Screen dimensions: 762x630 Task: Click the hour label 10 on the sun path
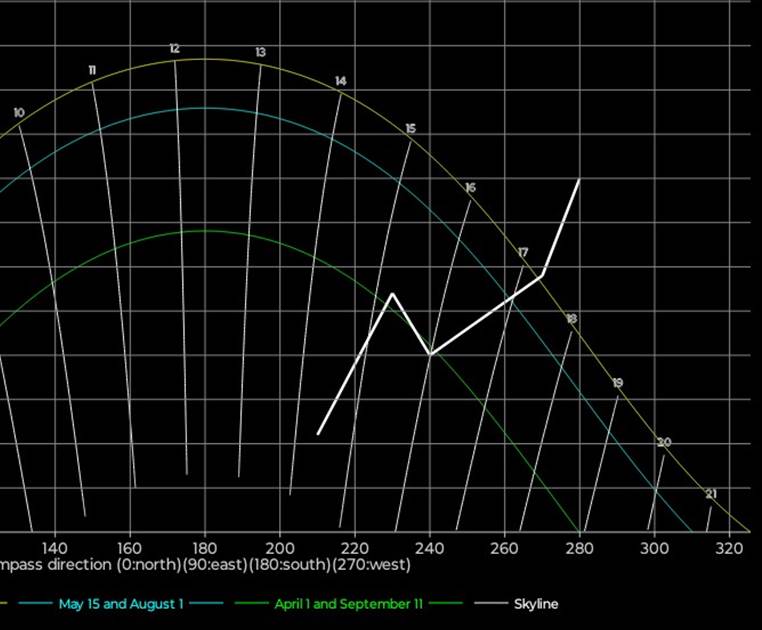[x=18, y=113]
